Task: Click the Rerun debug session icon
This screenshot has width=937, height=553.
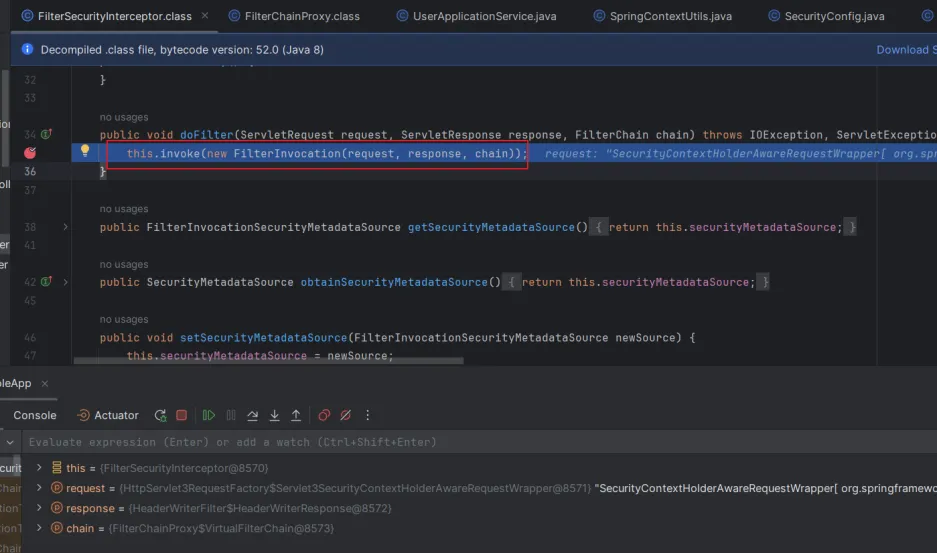Action: 160,415
